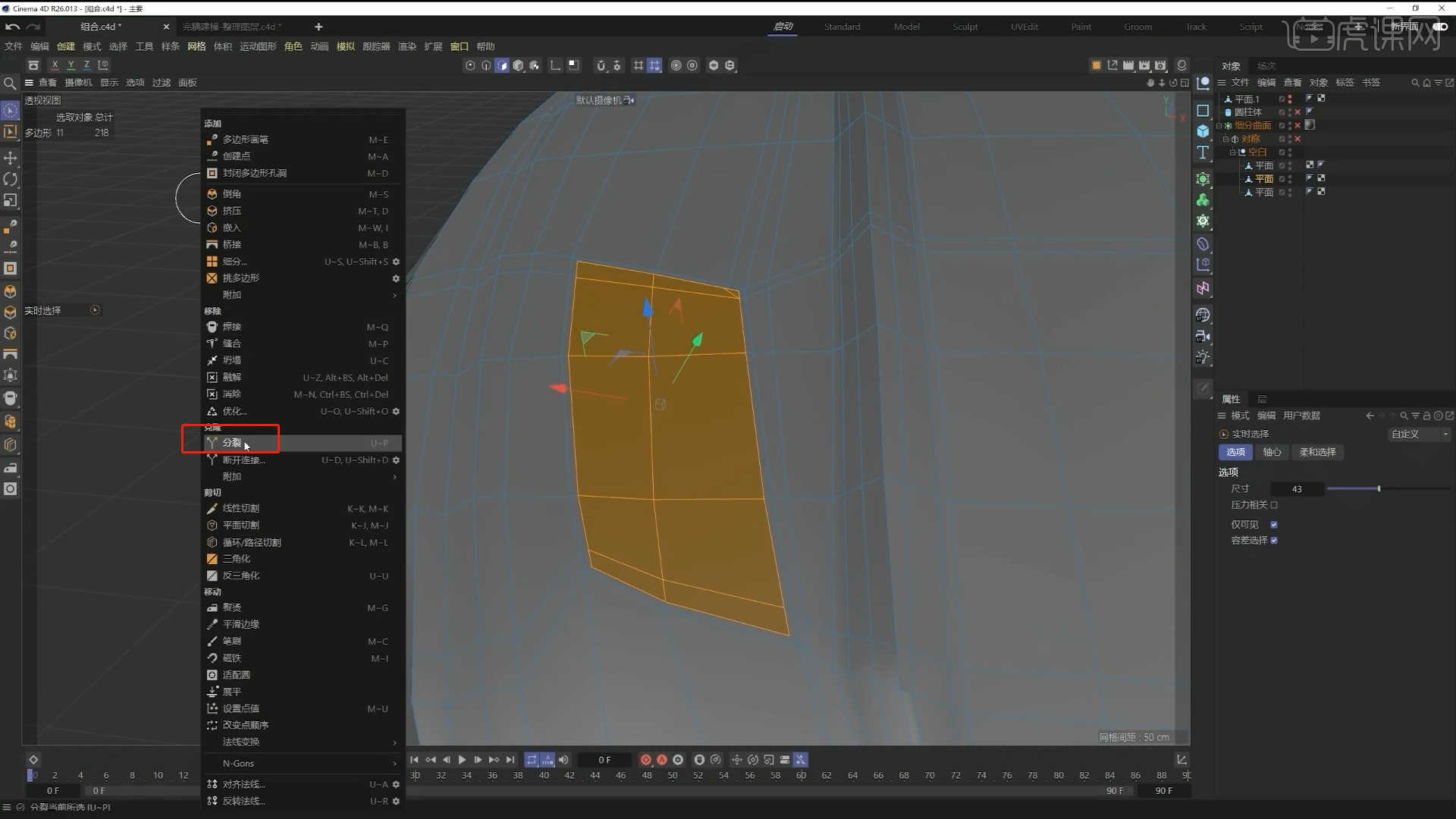Choose 循环/路径切割 in the menu

pos(303,543)
